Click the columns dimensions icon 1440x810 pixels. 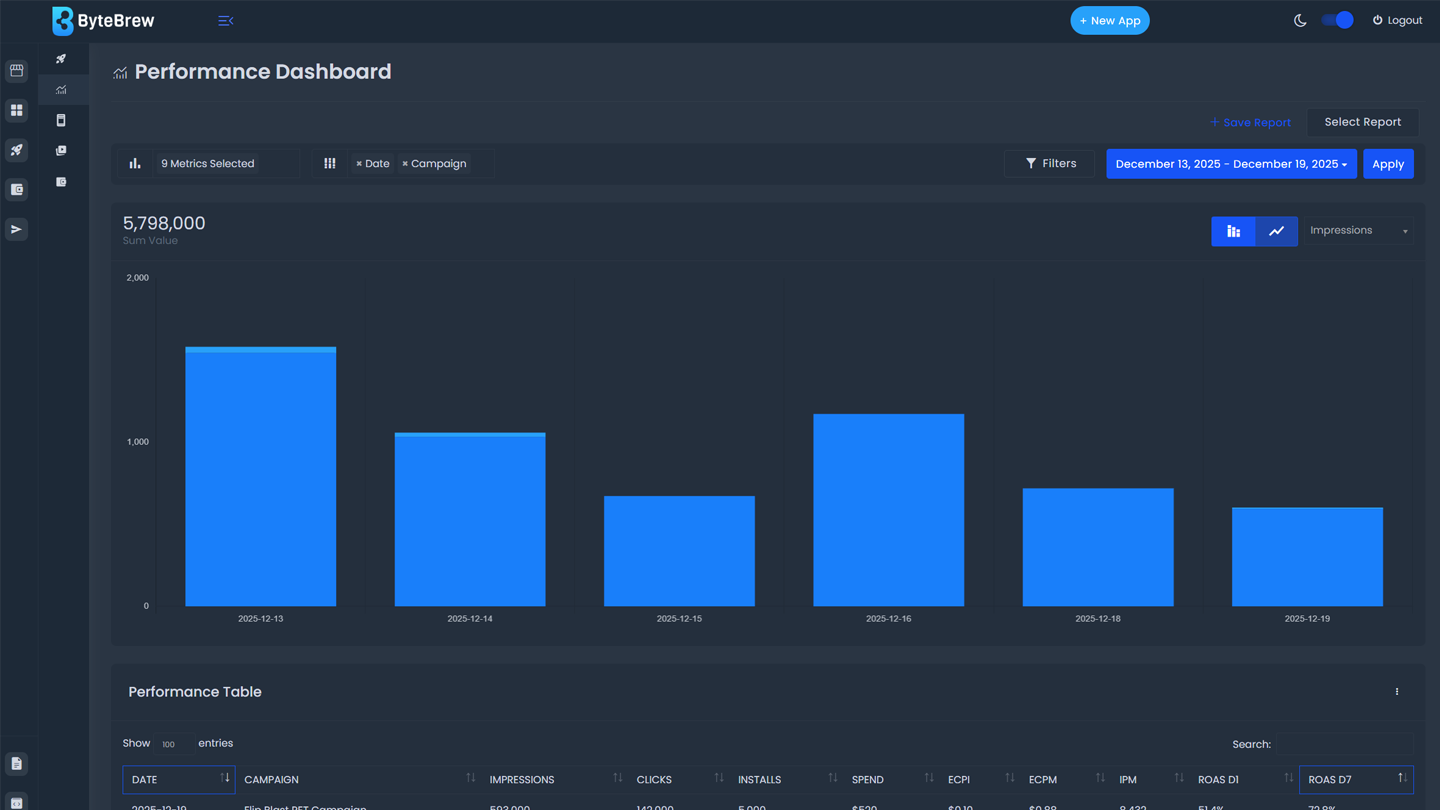[330, 163]
